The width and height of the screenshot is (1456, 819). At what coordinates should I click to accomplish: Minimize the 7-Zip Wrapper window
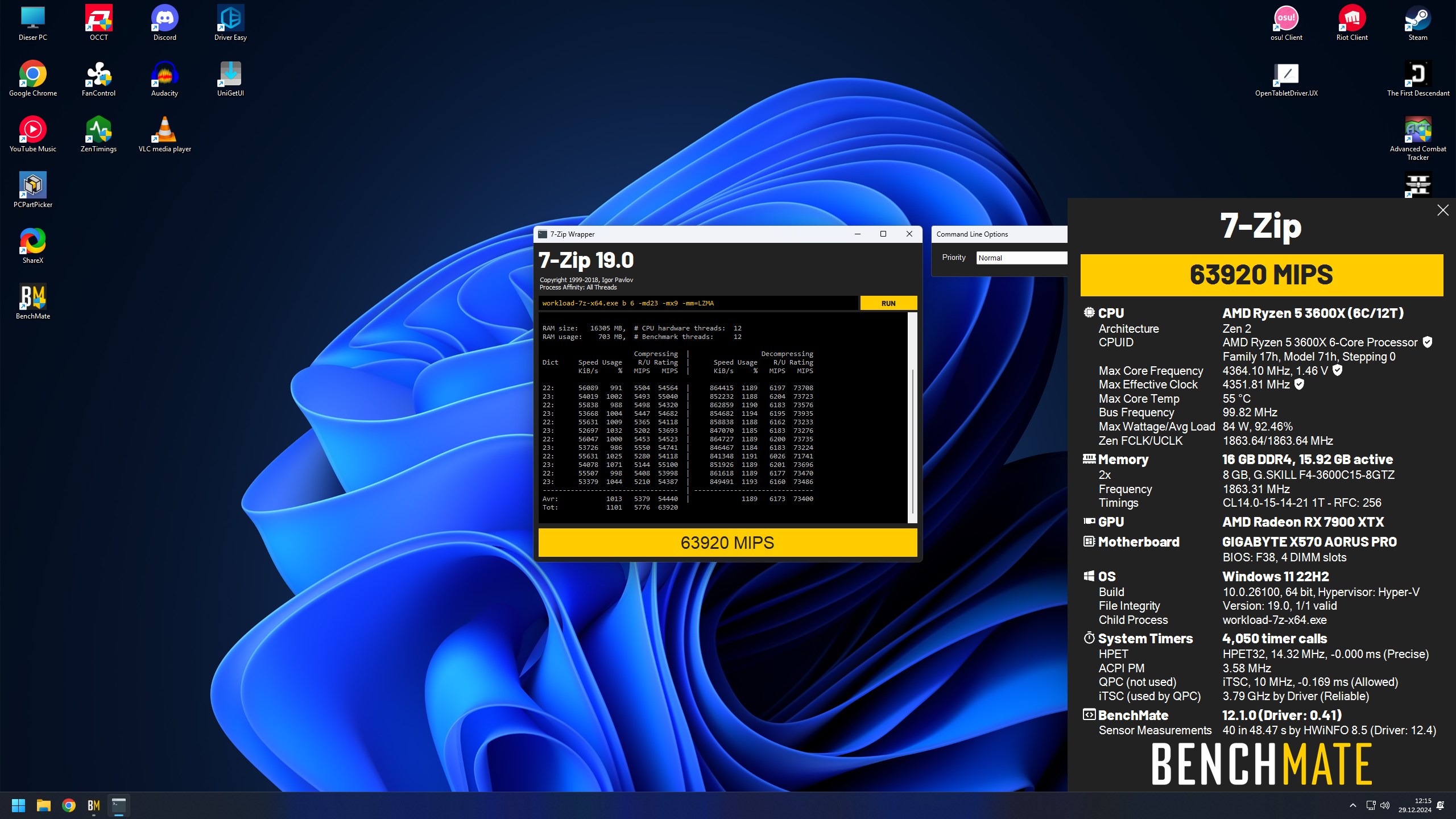point(858,234)
